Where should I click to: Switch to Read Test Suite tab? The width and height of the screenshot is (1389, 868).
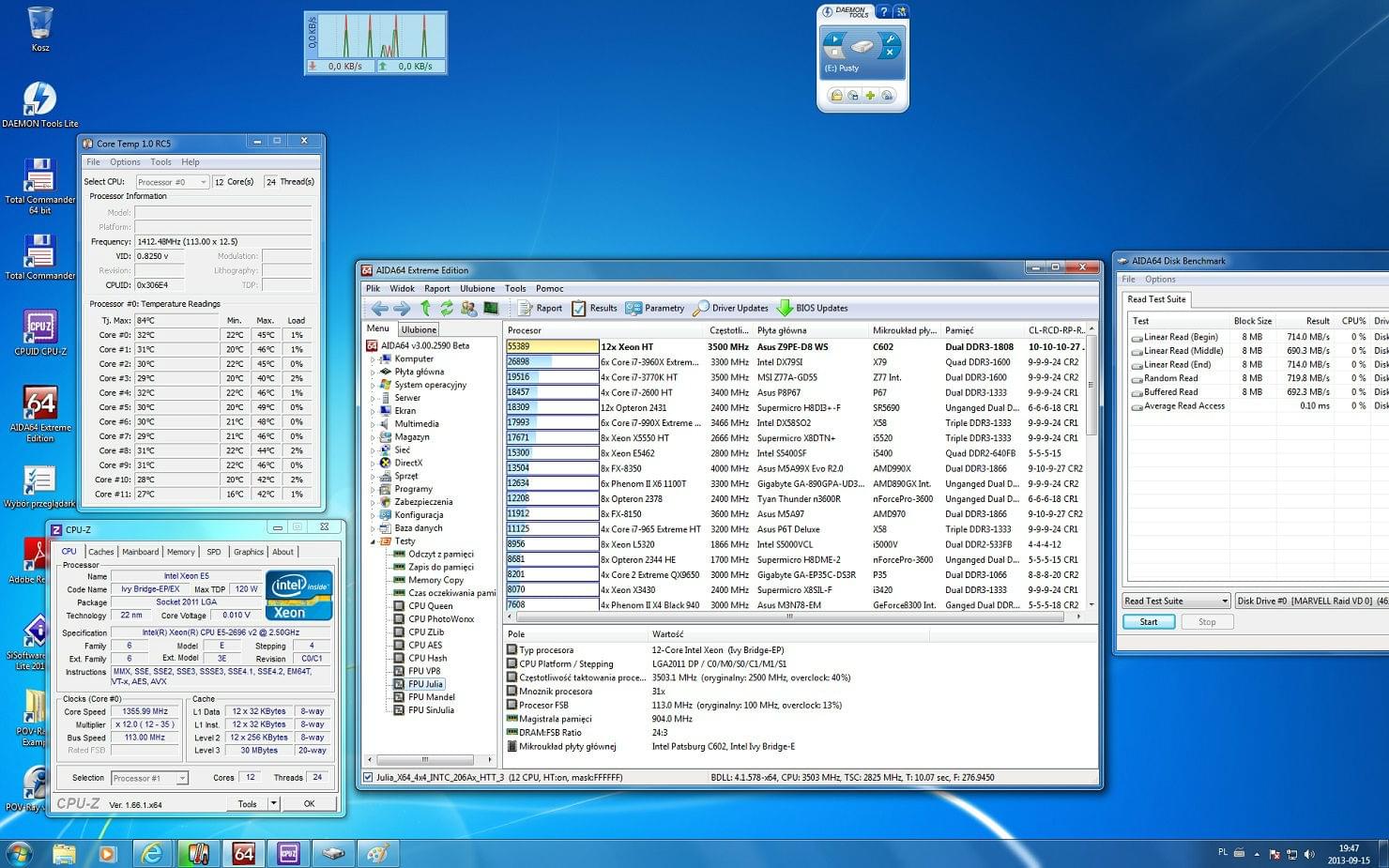[1156, 299]
